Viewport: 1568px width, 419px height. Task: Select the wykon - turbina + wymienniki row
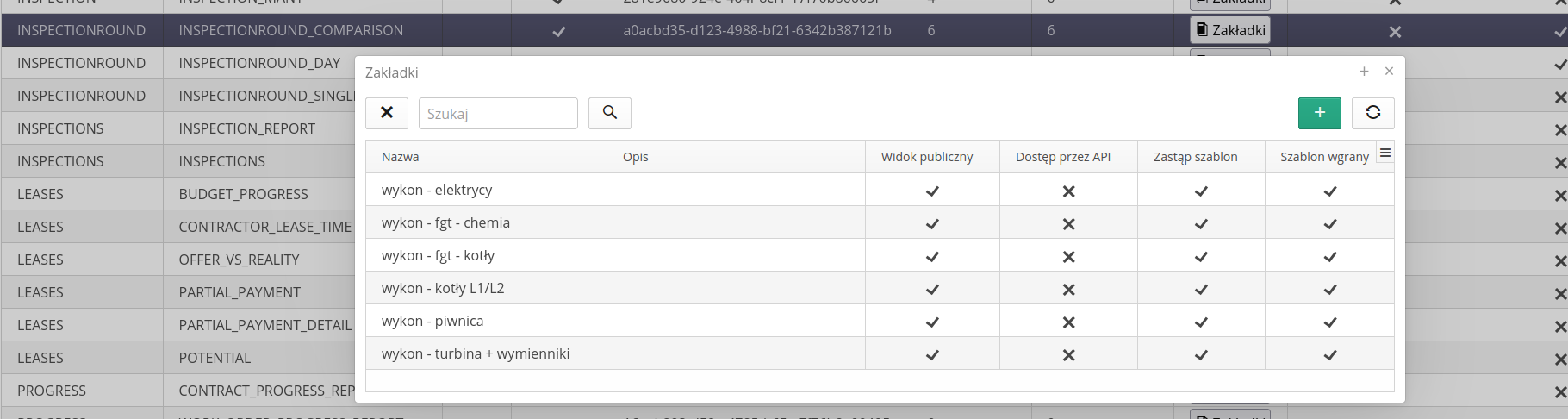[476, 354]
